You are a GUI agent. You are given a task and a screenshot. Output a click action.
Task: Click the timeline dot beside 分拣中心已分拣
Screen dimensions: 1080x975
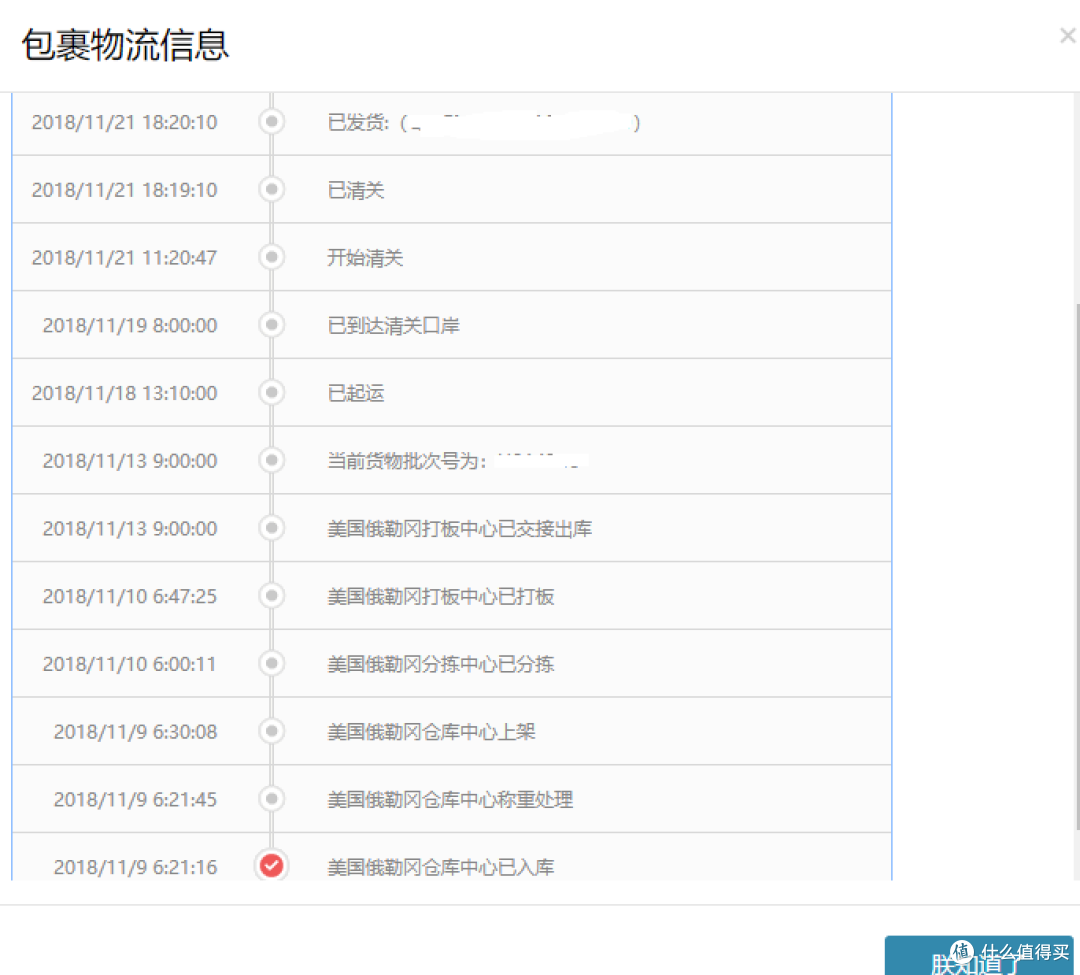271,664
